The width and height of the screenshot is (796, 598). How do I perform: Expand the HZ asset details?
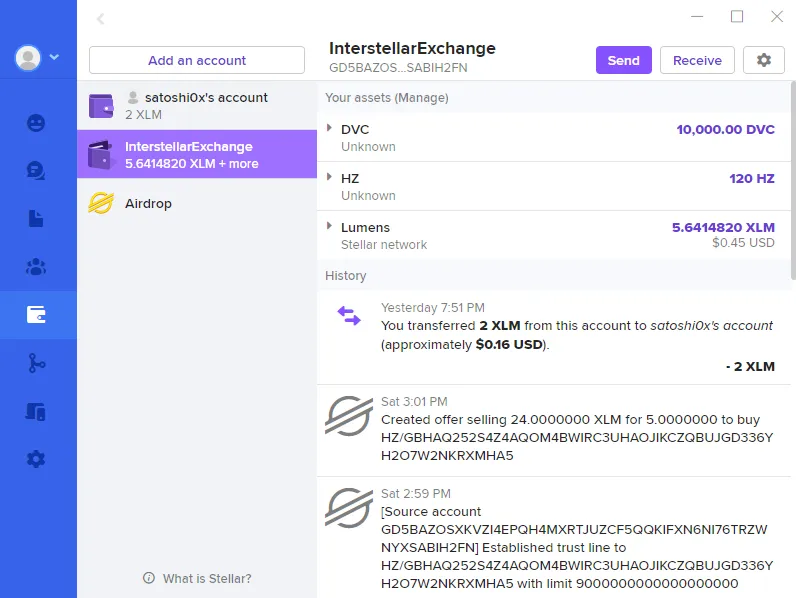click(553, 186)
